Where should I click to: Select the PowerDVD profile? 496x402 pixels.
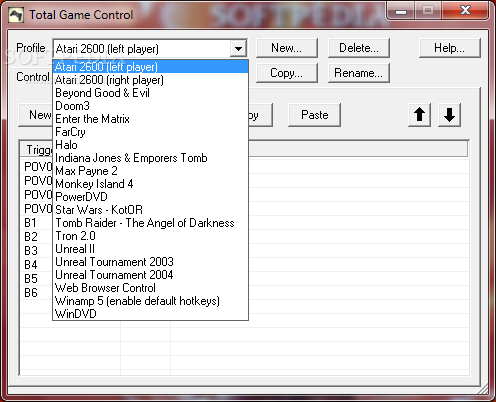[x=150, y=197]
